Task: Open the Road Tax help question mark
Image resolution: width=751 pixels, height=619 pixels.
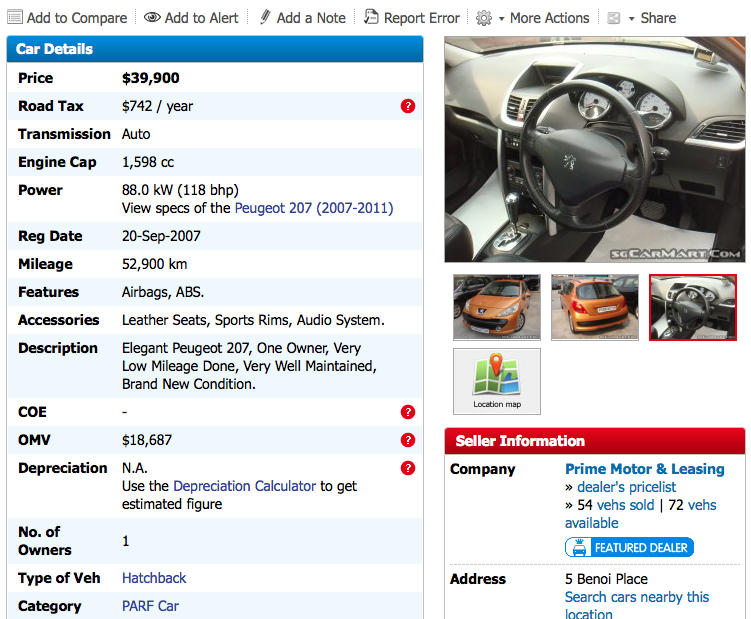Action: (x=408, y=106)
